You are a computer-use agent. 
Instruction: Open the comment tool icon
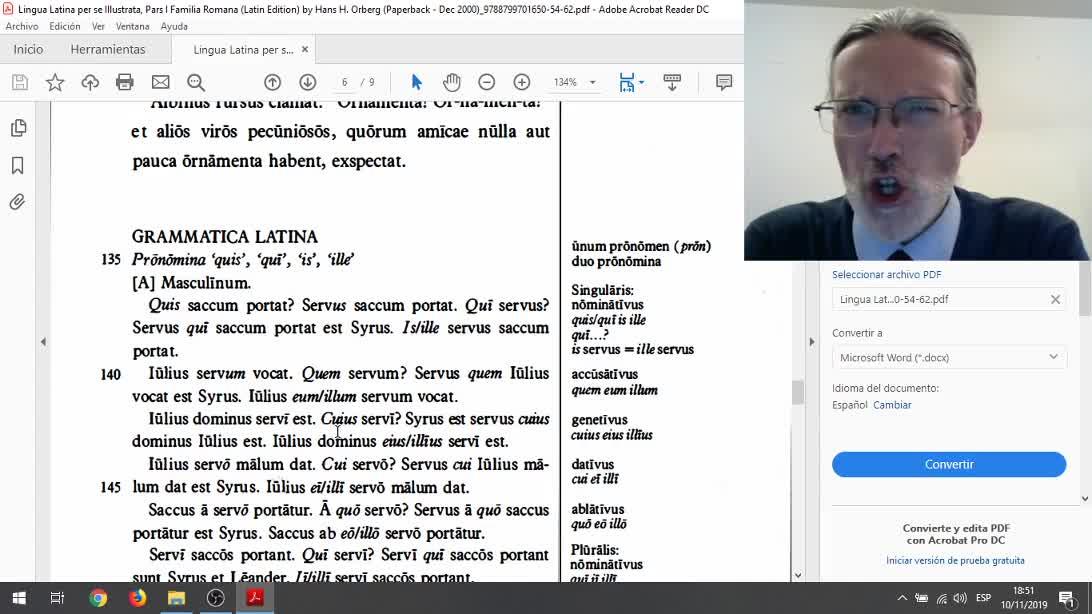(724, 82)
